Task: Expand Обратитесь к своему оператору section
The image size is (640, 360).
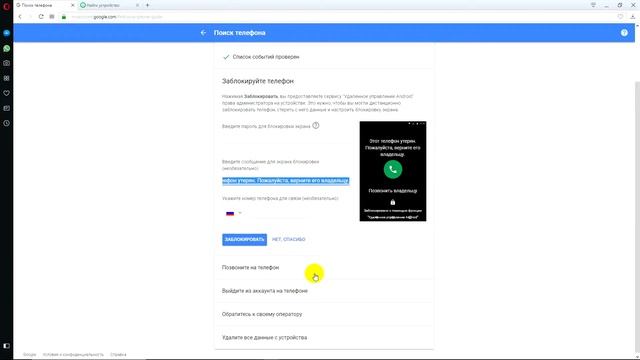Action: (x=324, y=314)
